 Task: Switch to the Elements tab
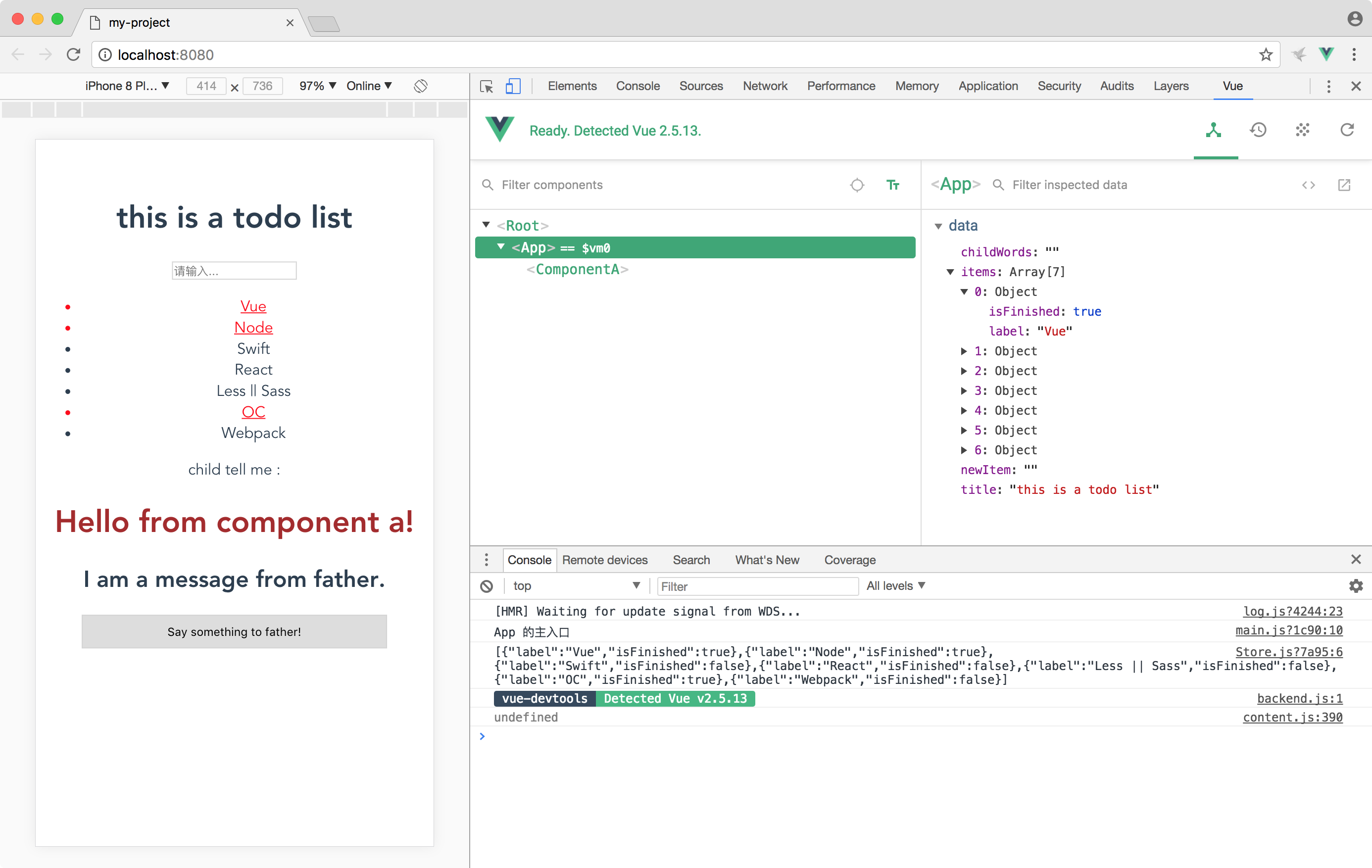tap(572, 86)
